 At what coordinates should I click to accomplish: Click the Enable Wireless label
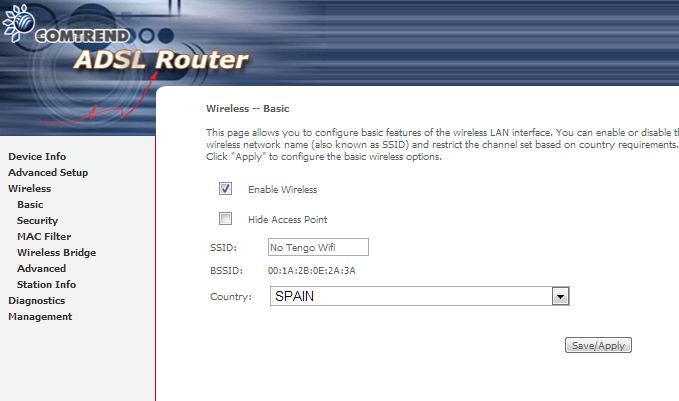coord(282,189)
